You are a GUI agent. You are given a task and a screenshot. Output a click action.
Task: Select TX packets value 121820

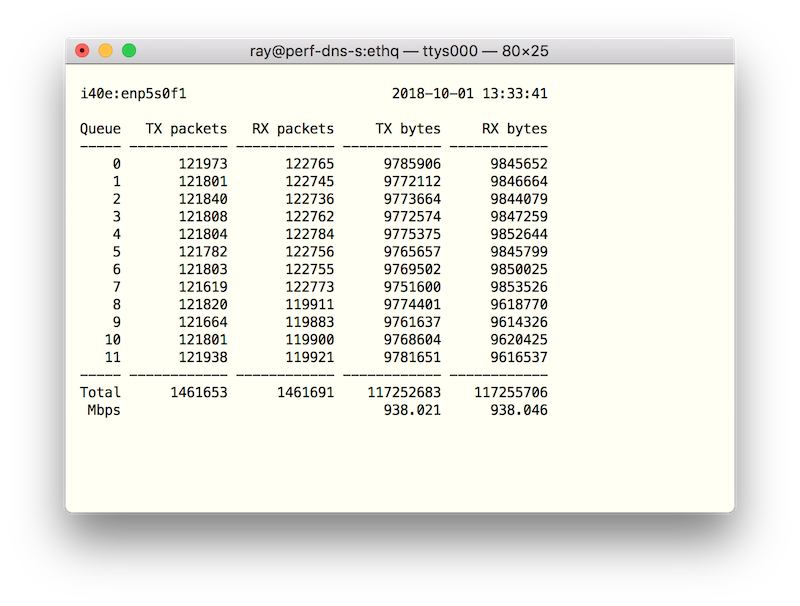(x=203, y=305)
